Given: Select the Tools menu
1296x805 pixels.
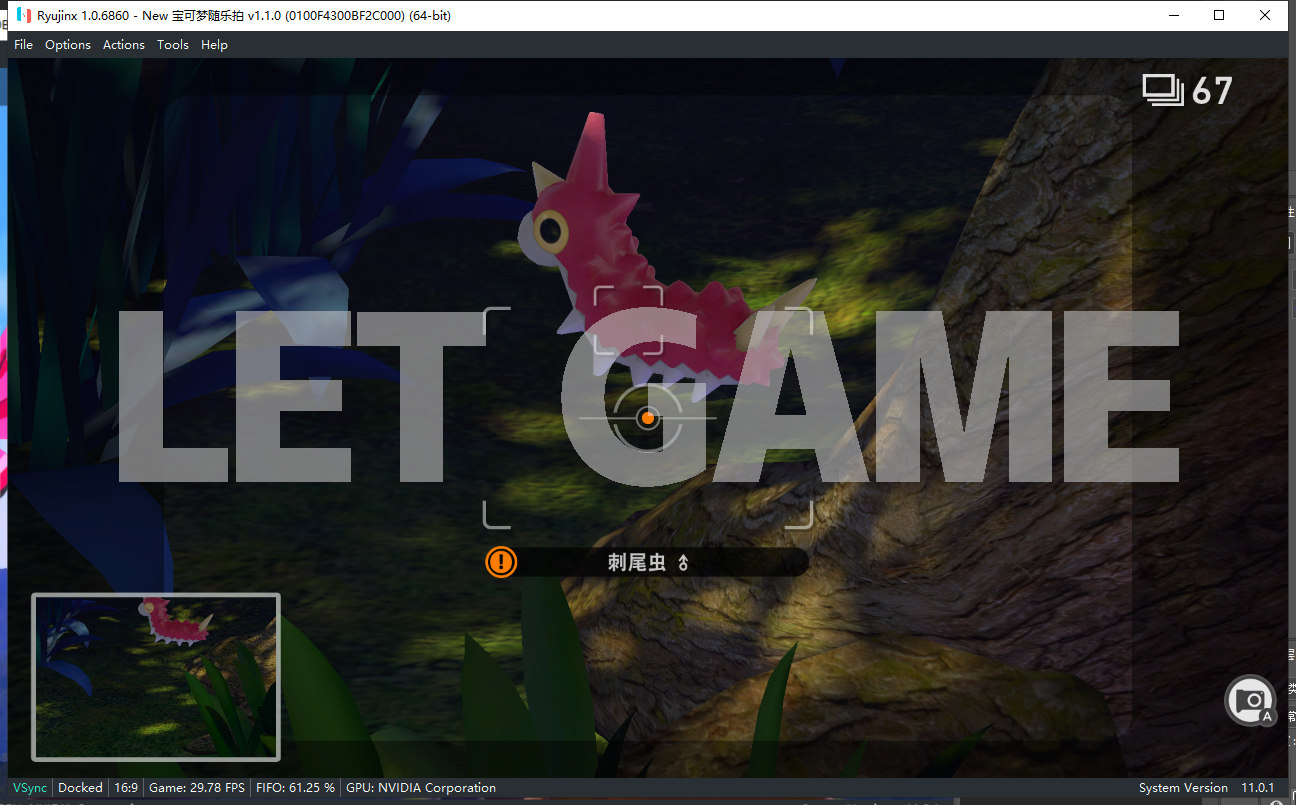Looking at the screenshot, I should [x=173, y=45].
